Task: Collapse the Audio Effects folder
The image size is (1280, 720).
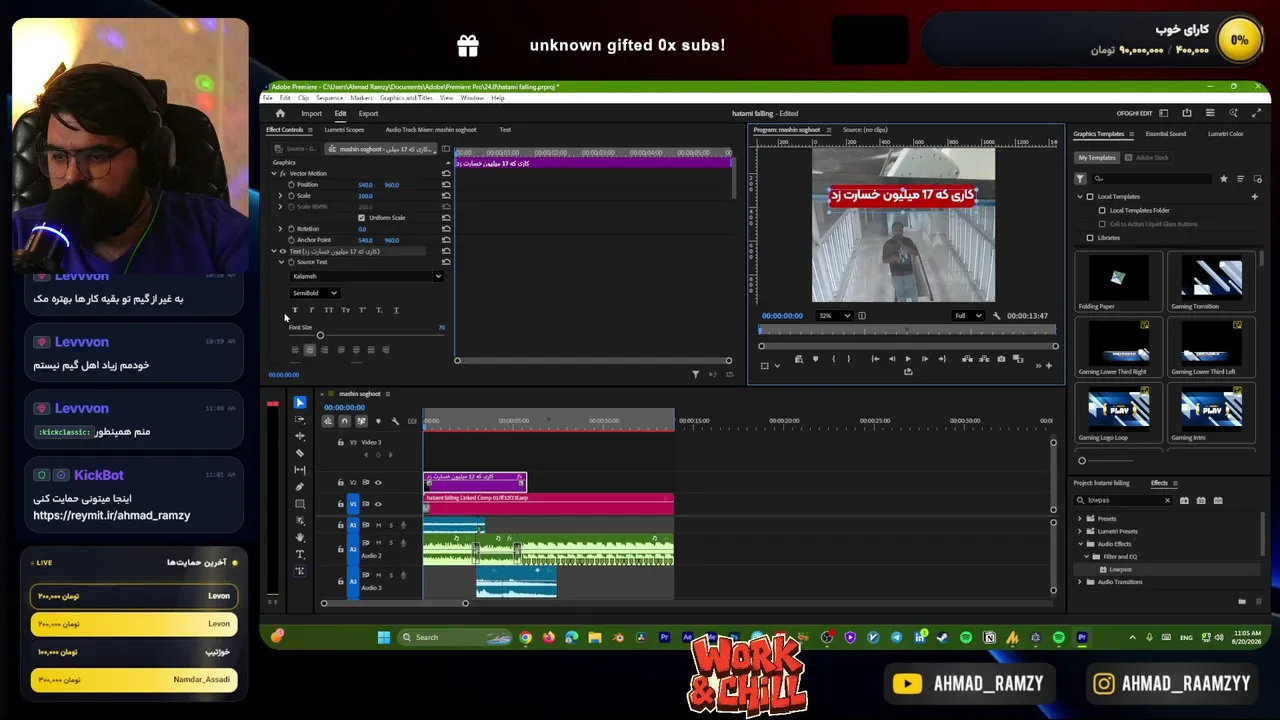Action: (1080, 544)
